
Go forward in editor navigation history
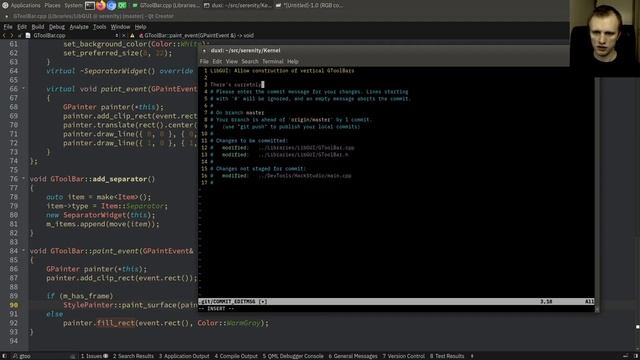tap(11, 36)
